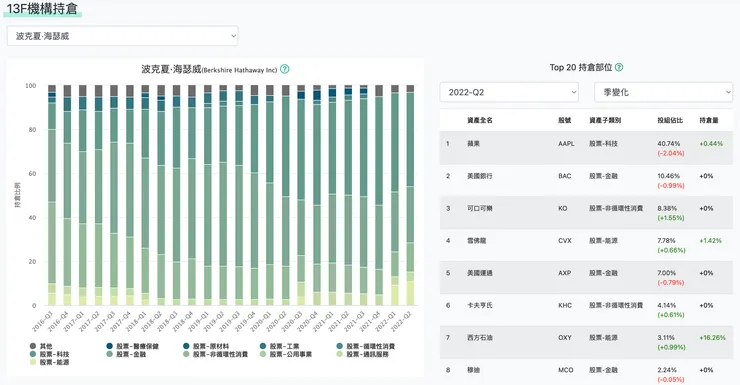
Task: Click the 2016-Q3 bar in the chart
Action: [52, 195]
